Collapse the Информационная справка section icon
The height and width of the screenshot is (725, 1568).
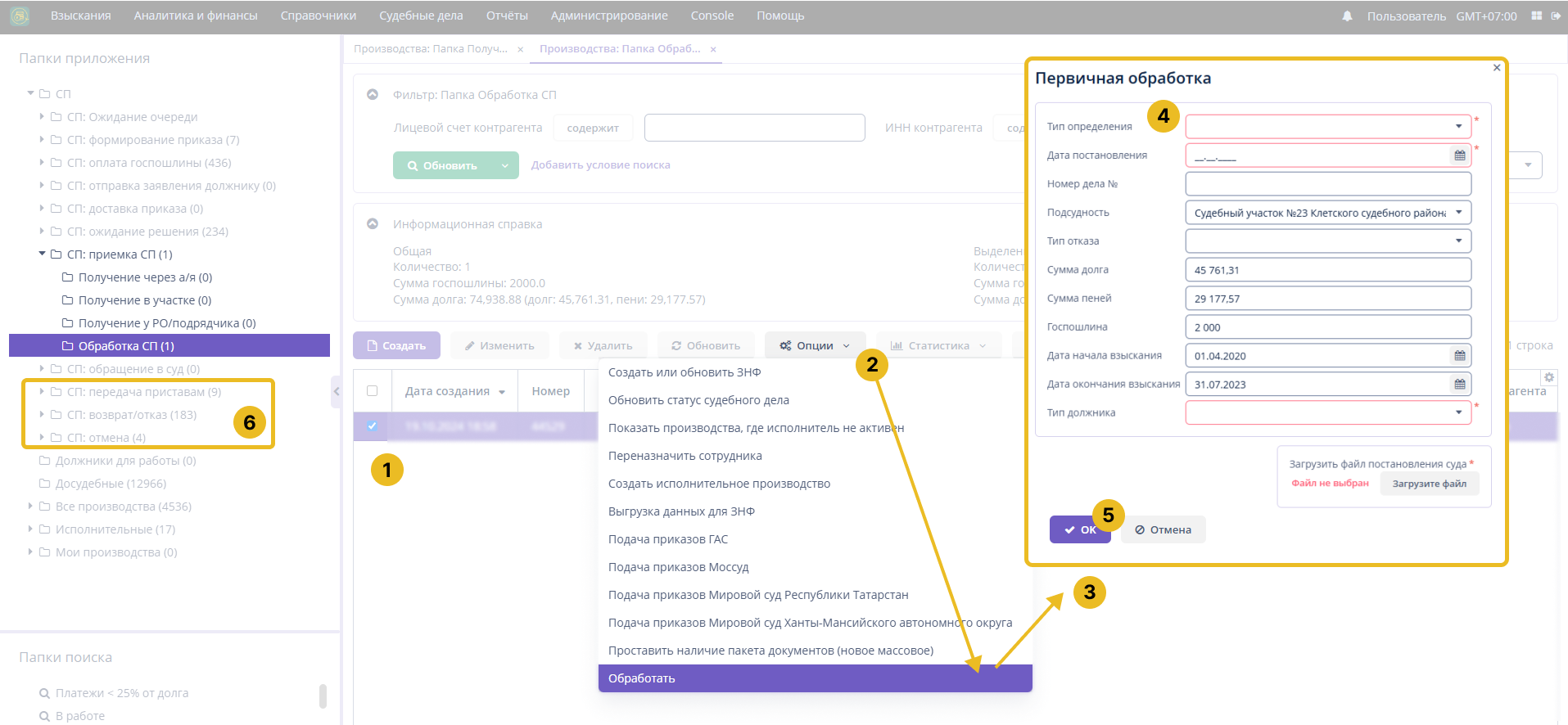tap(373, 223)
